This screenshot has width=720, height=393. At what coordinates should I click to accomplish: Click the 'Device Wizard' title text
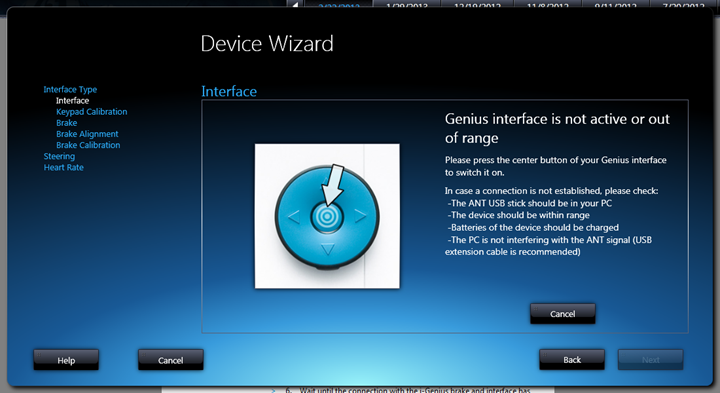(267, 44)
